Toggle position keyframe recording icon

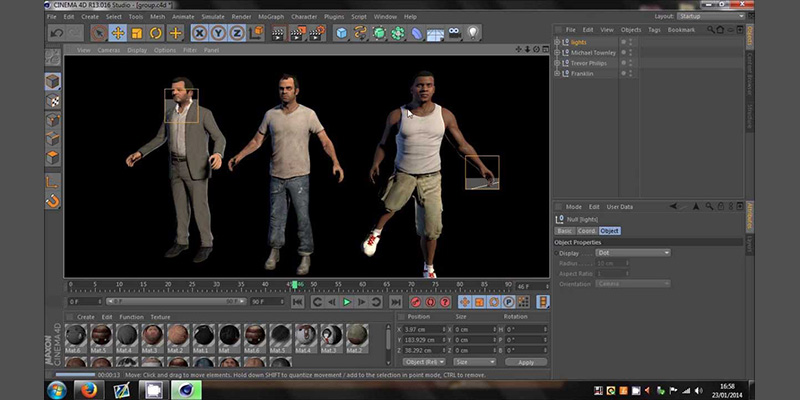point(465,302)
